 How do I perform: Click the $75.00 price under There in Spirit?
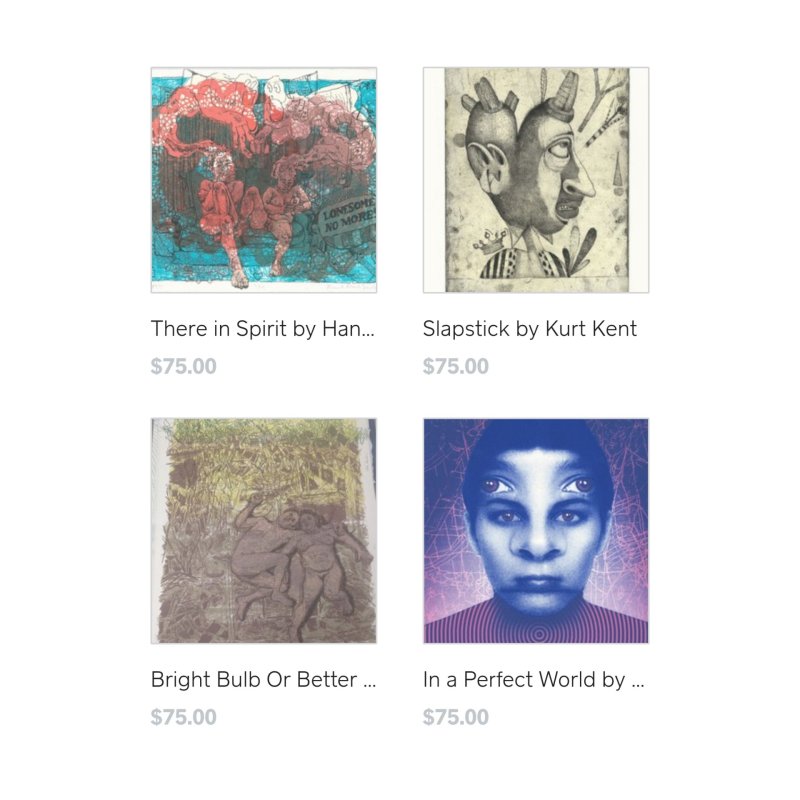tap(184, 366)
